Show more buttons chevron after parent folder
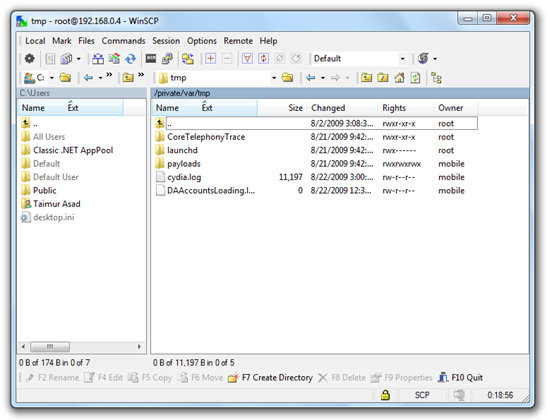 coord(141,75)
